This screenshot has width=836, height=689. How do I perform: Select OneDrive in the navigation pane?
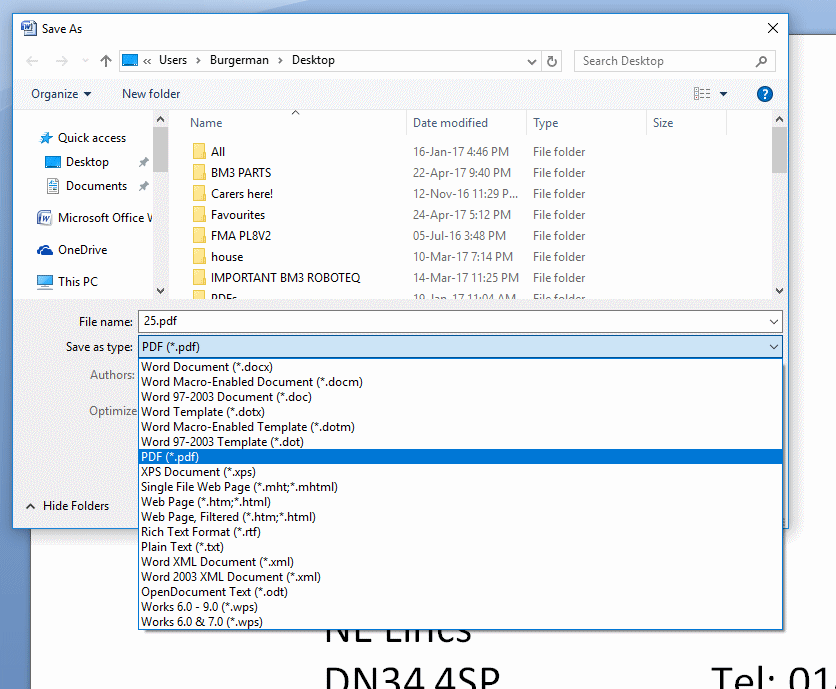82,250
